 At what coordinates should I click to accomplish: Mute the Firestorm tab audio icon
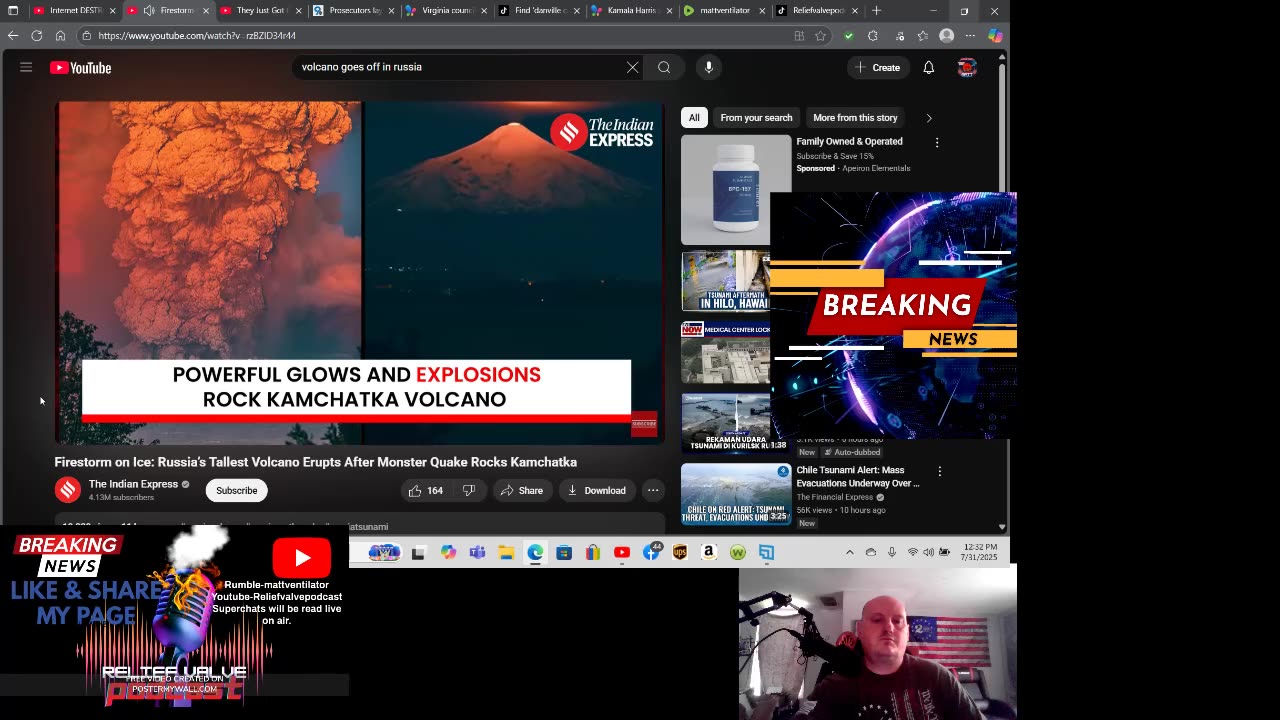(149, 11)
